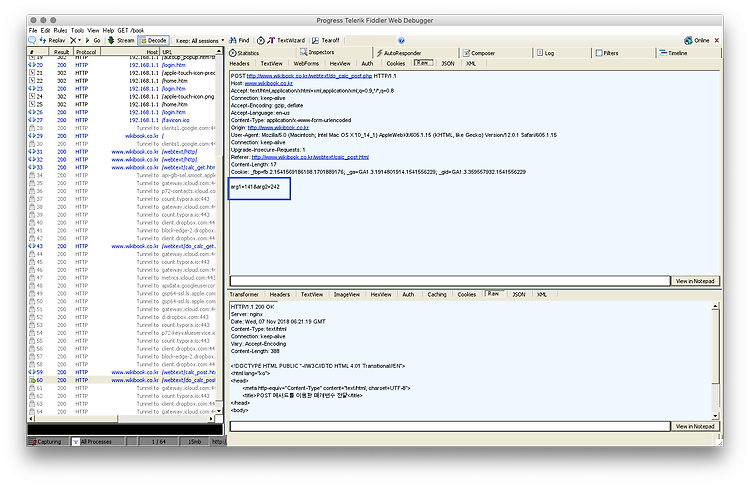
Task: Click the request search input field
Action: [x=450, y=281]
